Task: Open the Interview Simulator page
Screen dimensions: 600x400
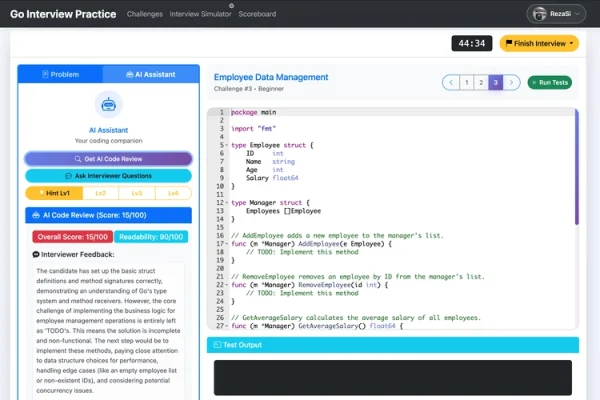Action: click(201, 14)
